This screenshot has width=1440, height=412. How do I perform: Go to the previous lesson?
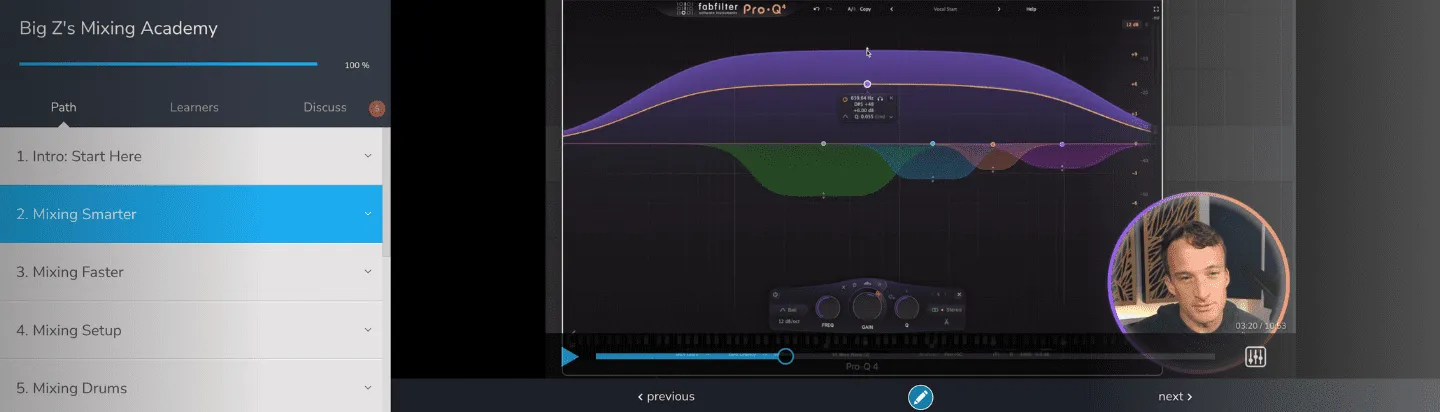coord(666,397)
